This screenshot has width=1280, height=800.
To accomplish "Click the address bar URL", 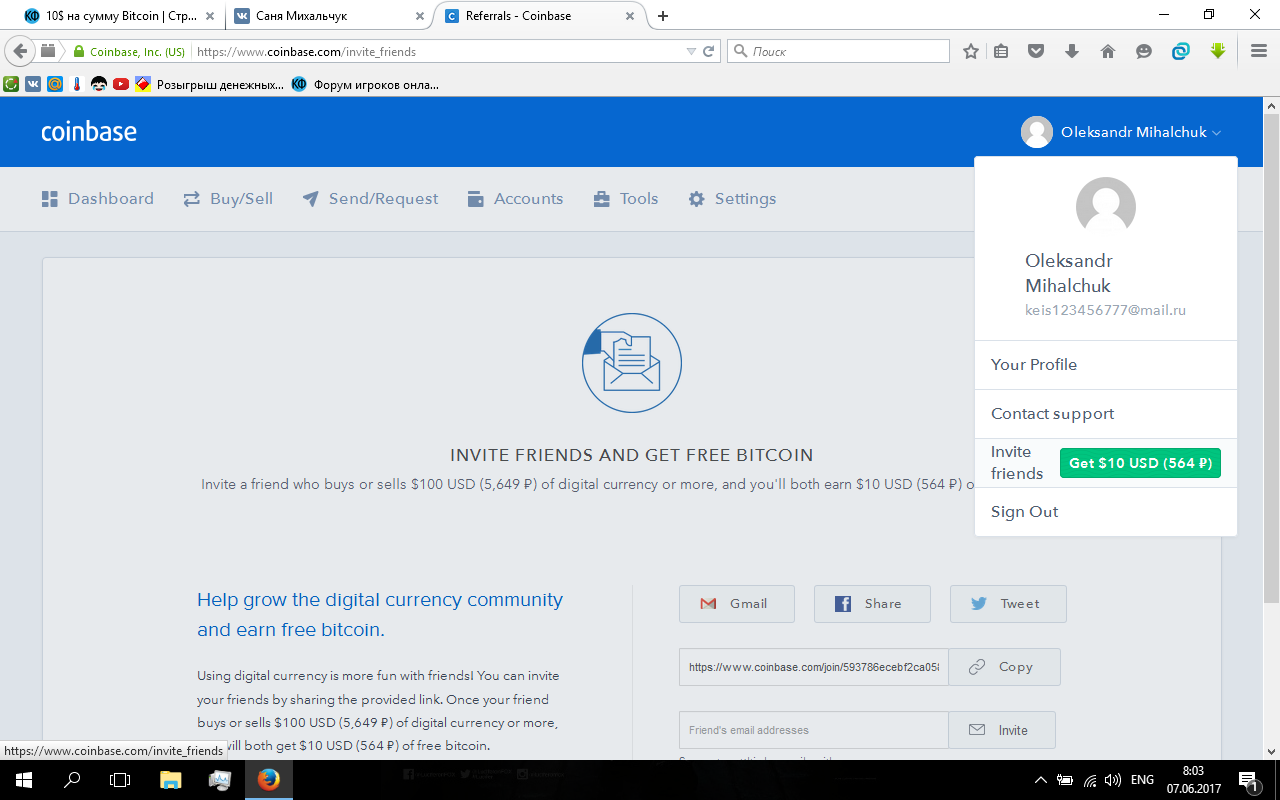I will 306,51.
